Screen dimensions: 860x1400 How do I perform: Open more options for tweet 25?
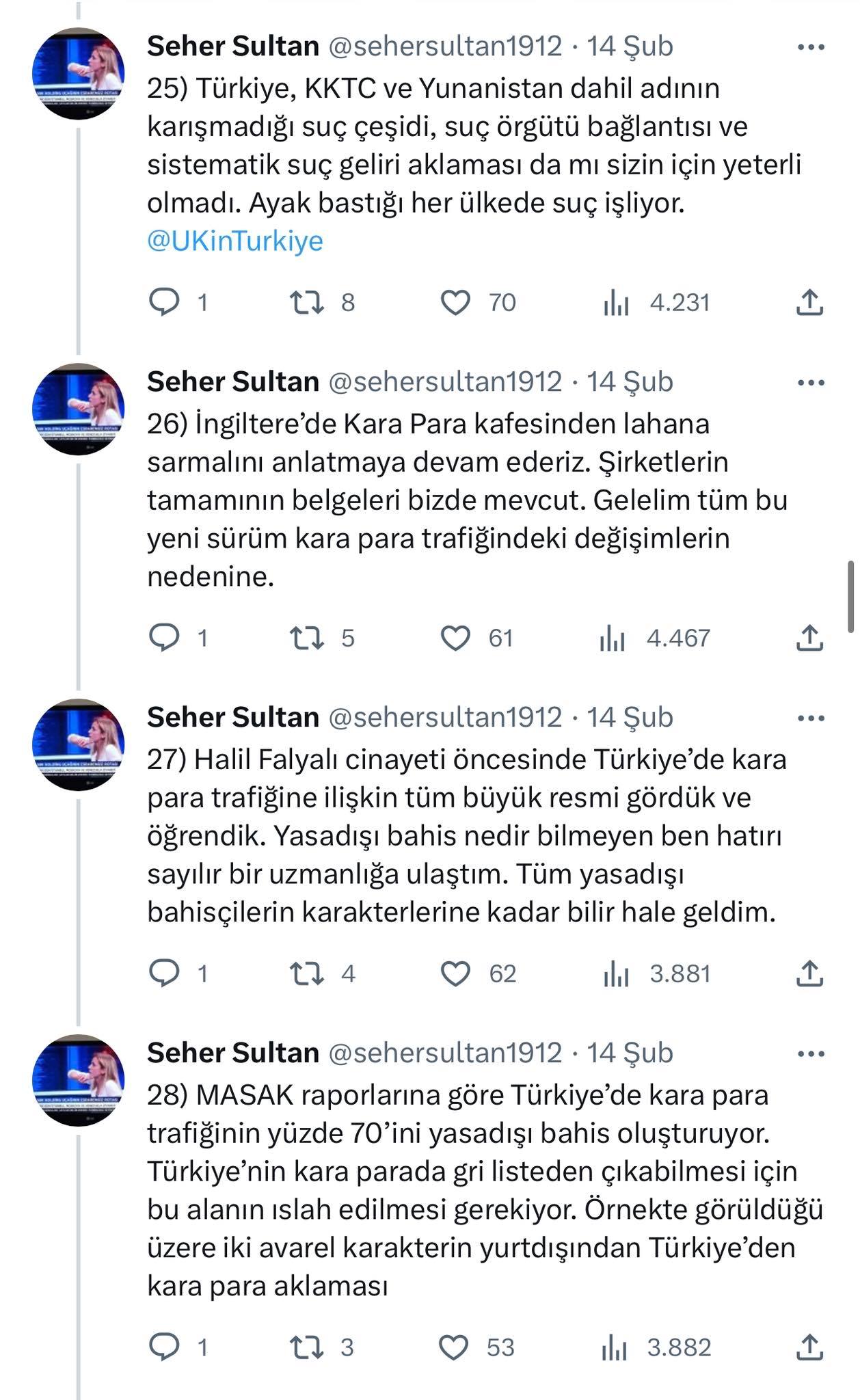811,47
